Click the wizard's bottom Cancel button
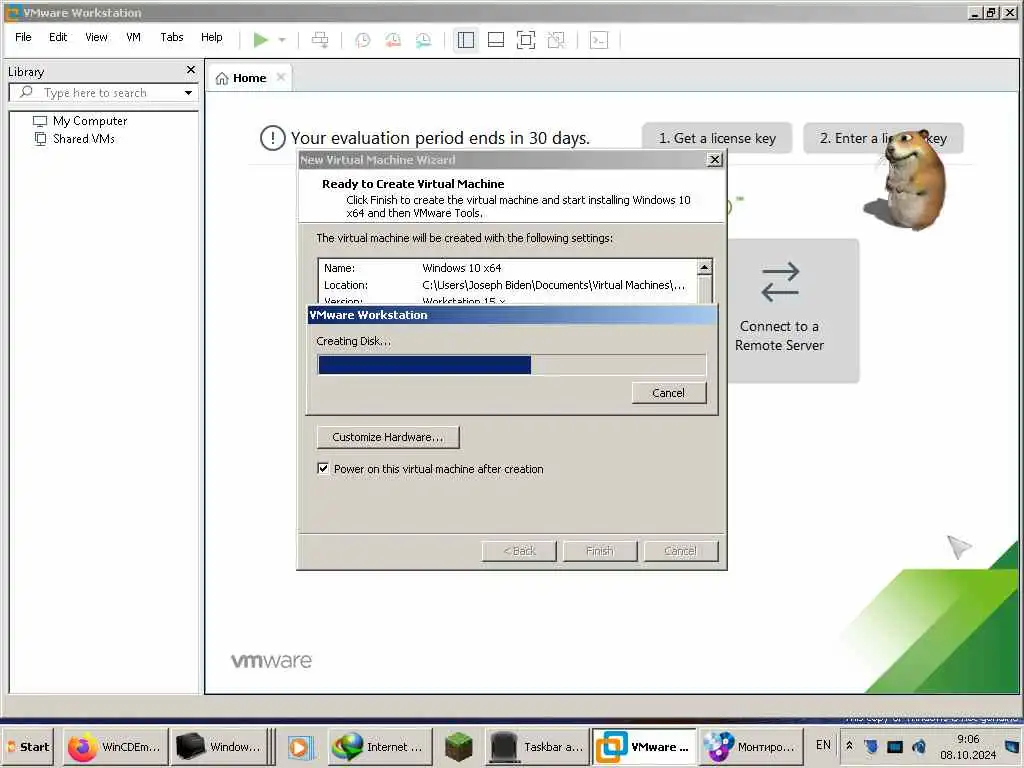 coord(680,551)
